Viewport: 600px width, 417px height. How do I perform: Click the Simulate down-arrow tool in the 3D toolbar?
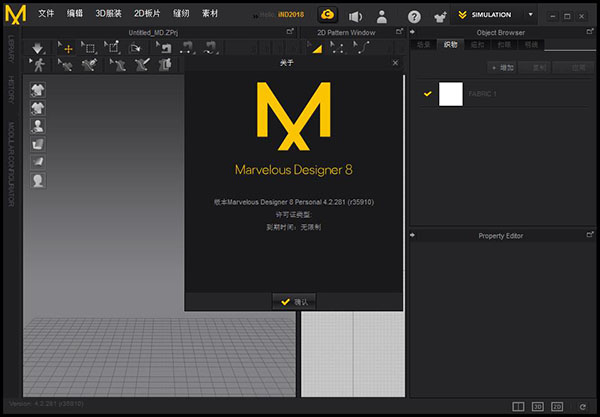[38, 48]
